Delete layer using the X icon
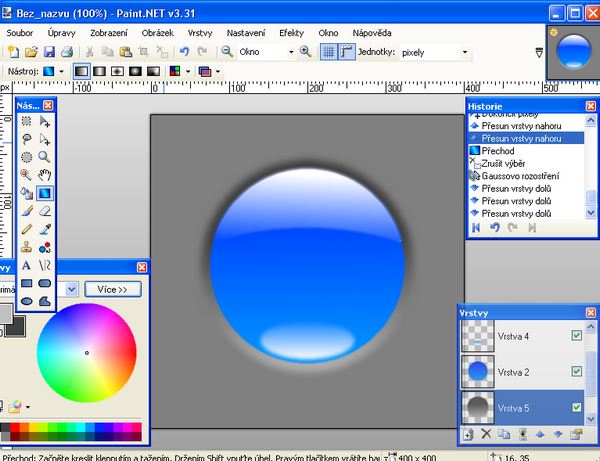 487,435
